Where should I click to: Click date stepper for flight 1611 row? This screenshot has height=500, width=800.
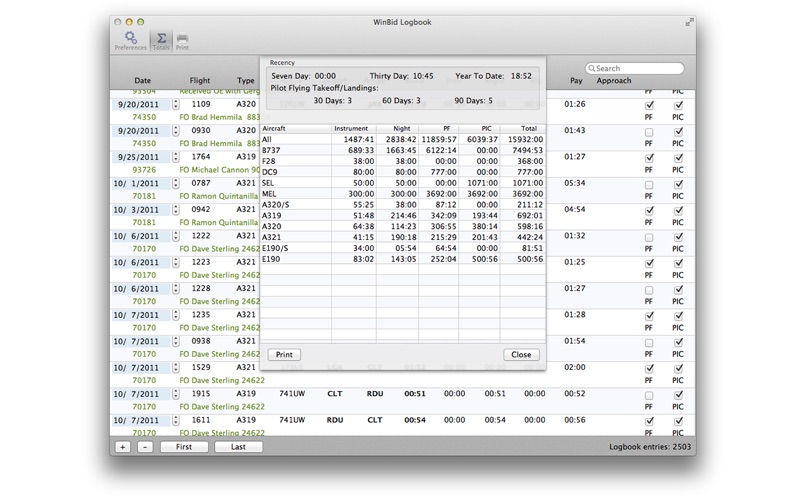176,421
